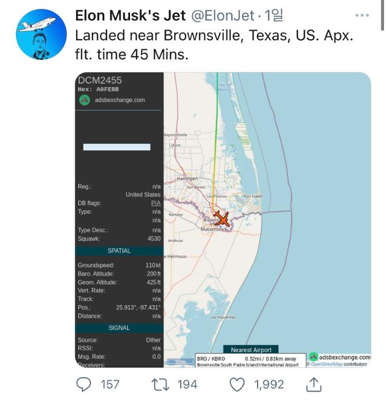Open the three-dot tweet options menu
Image resolution: width=387 pixels, height=400 pixels.
coord(362,15)
